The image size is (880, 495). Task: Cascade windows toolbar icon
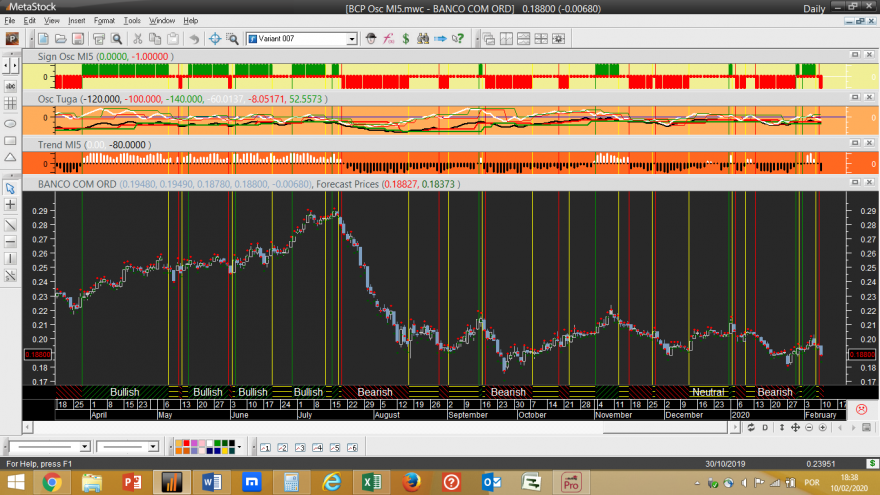[489, 39]
